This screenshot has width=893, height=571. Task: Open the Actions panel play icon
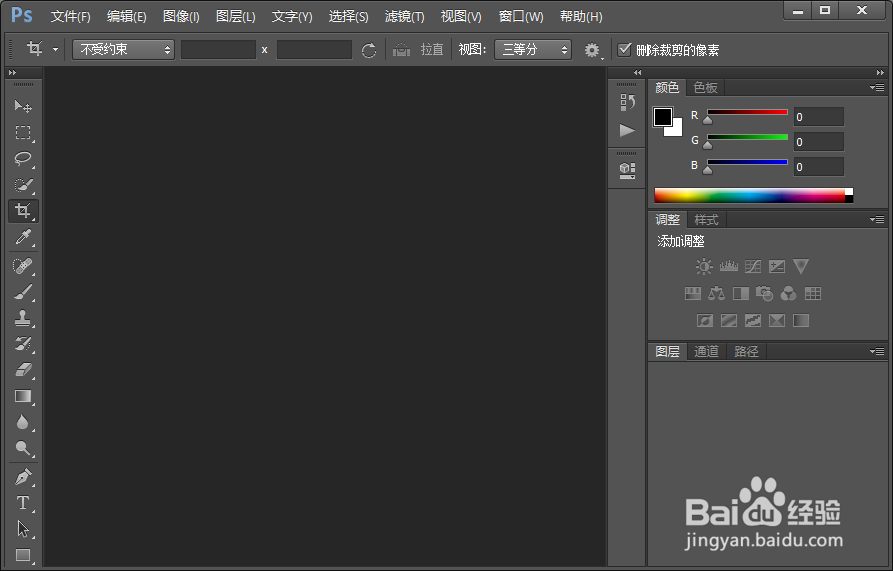coord(627,130)
